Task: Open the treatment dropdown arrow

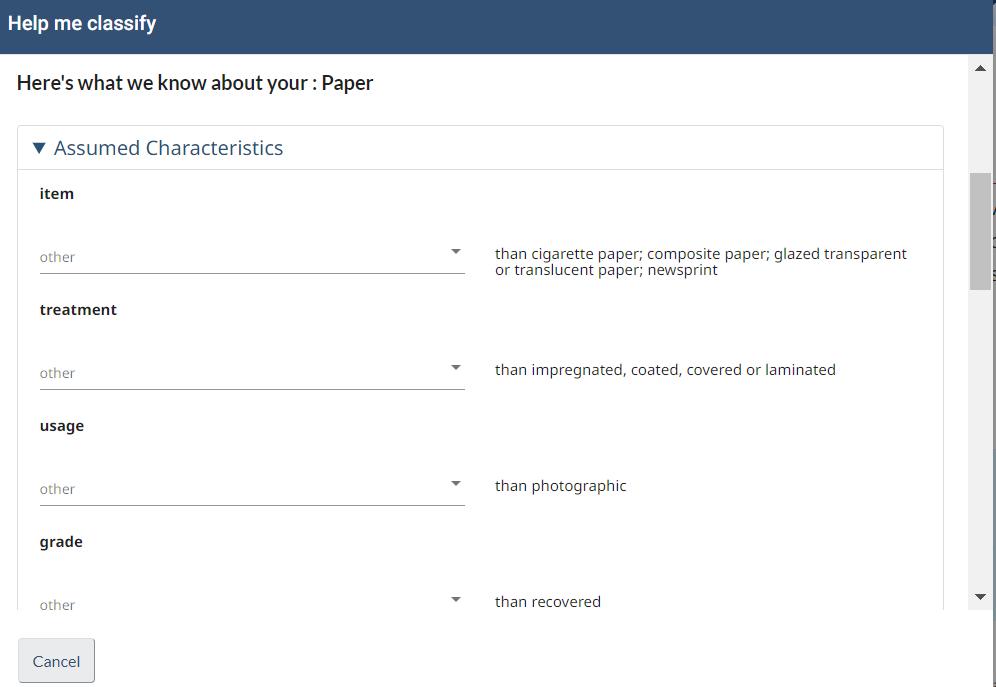Action: coord(456,368)
